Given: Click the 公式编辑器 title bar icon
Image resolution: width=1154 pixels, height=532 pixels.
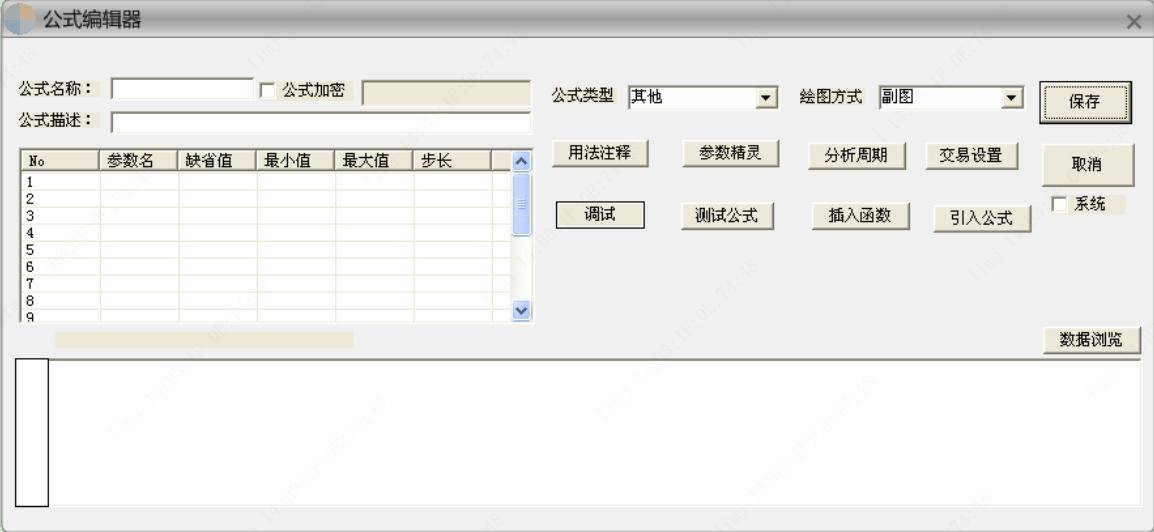Looking at the screenshot, I should 20,20.
